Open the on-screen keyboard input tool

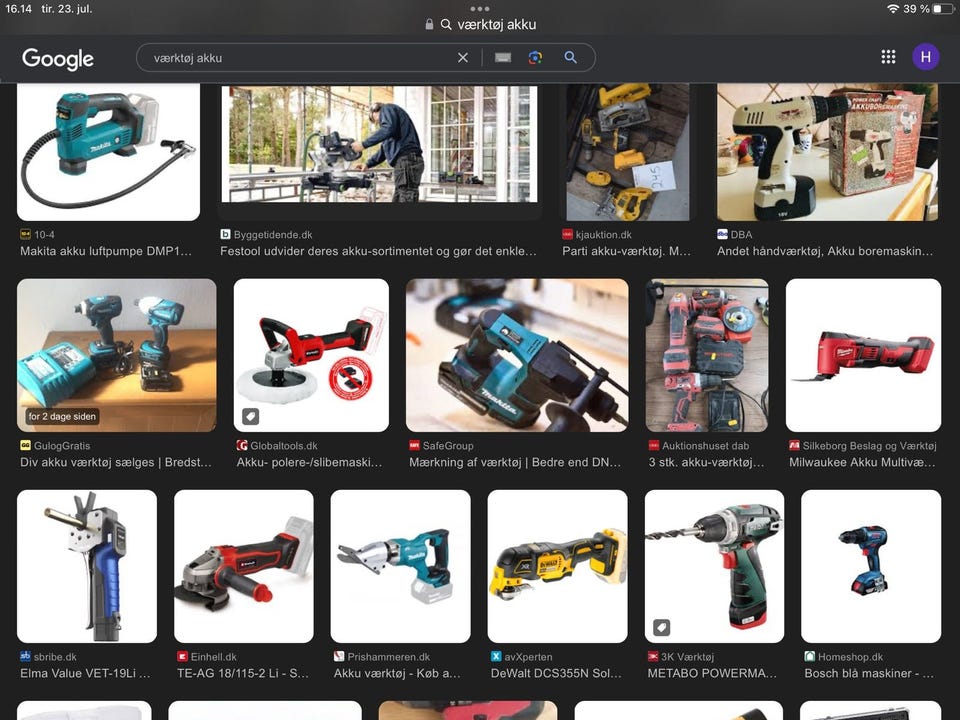(x=503, y=58)
